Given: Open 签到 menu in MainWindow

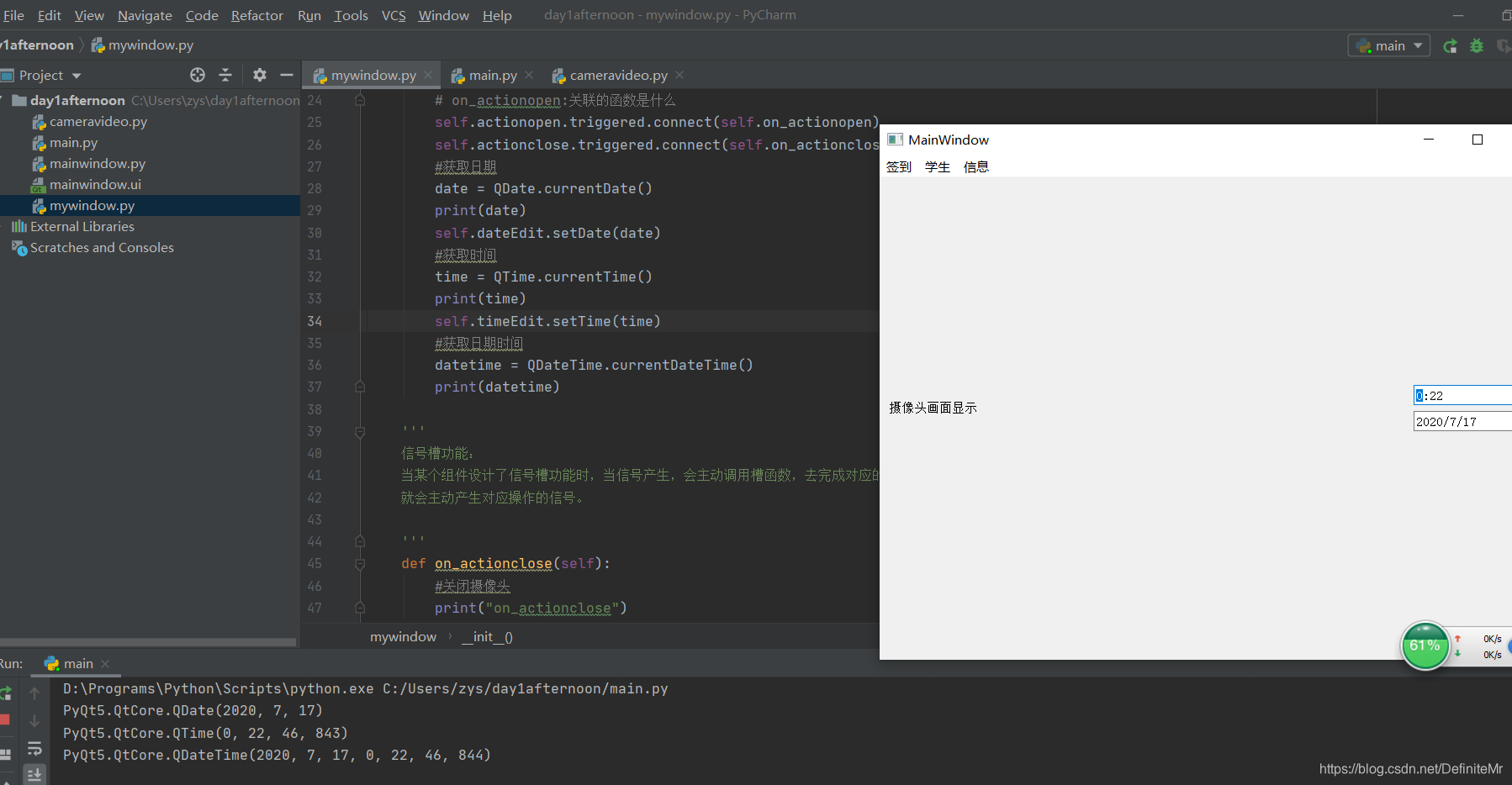Looking at the screenshot, I should 899,167.
